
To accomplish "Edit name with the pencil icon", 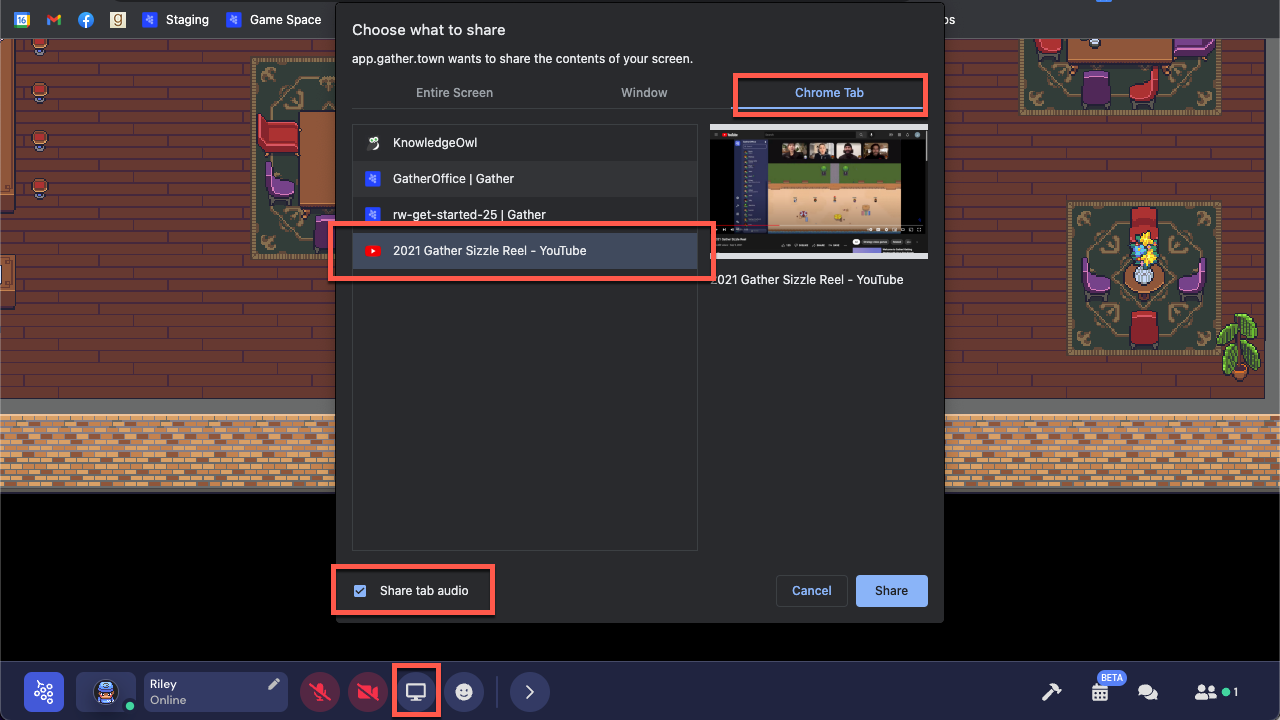I will point(274,684).
